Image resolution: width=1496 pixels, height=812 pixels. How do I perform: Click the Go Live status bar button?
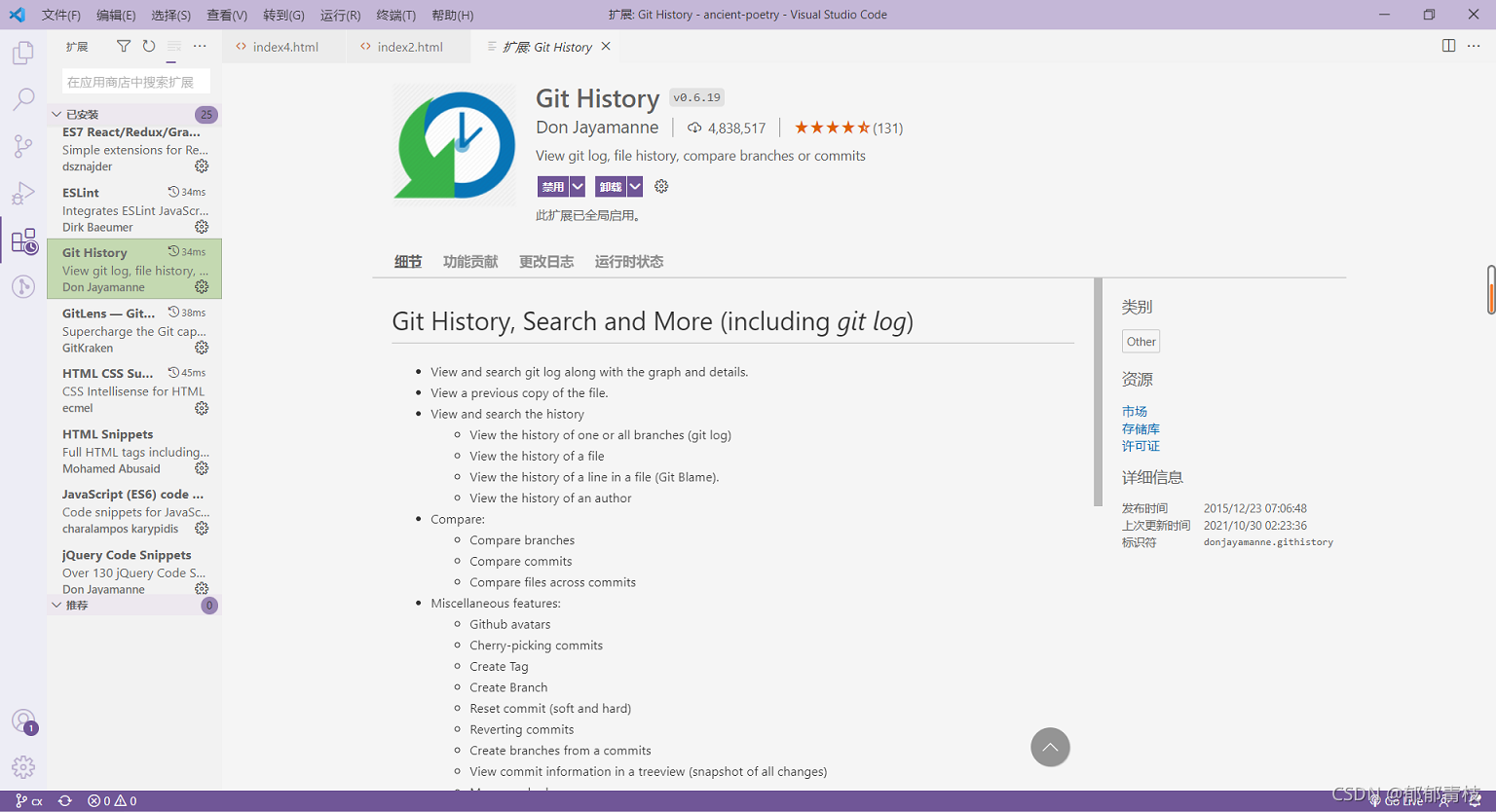click(x=1397, y=801)
